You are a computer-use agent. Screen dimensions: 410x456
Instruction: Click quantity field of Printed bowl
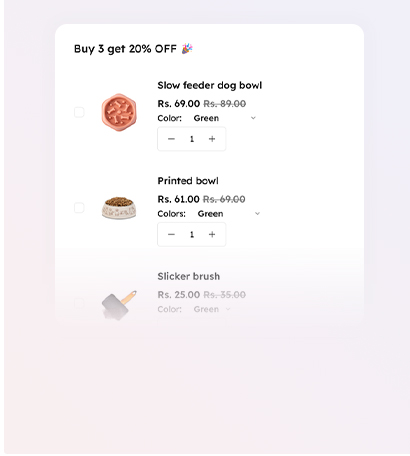[x=192, y=235]
